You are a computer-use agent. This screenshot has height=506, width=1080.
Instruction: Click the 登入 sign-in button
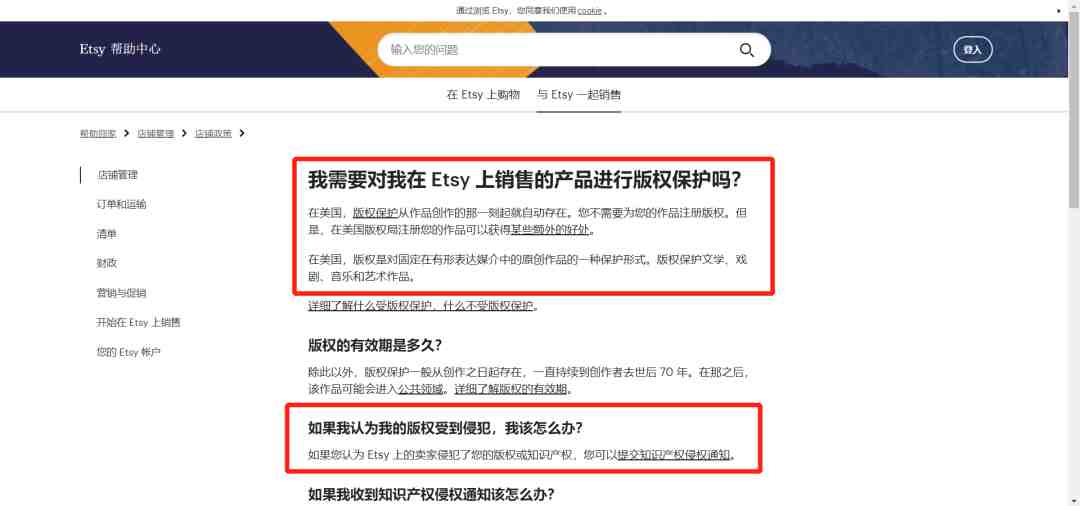pyautogui.click(x=973, y=50)
